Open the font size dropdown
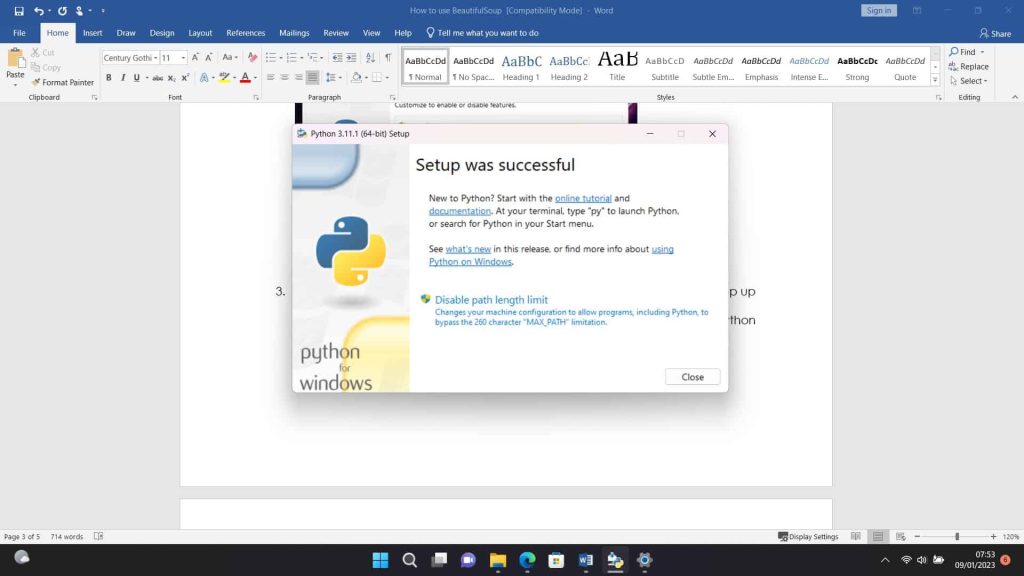This screenshot has width=1024, height=576. coord(184,57)
